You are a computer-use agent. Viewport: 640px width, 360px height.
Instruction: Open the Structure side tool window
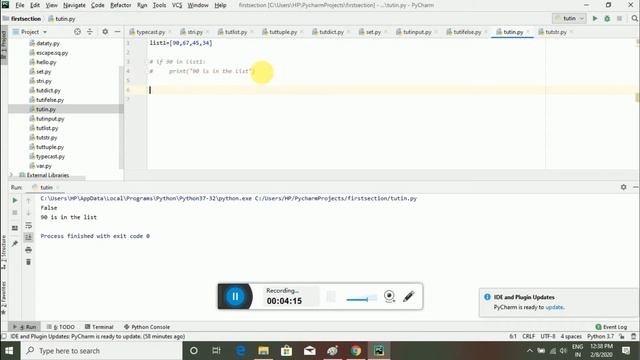pos(4,251)
